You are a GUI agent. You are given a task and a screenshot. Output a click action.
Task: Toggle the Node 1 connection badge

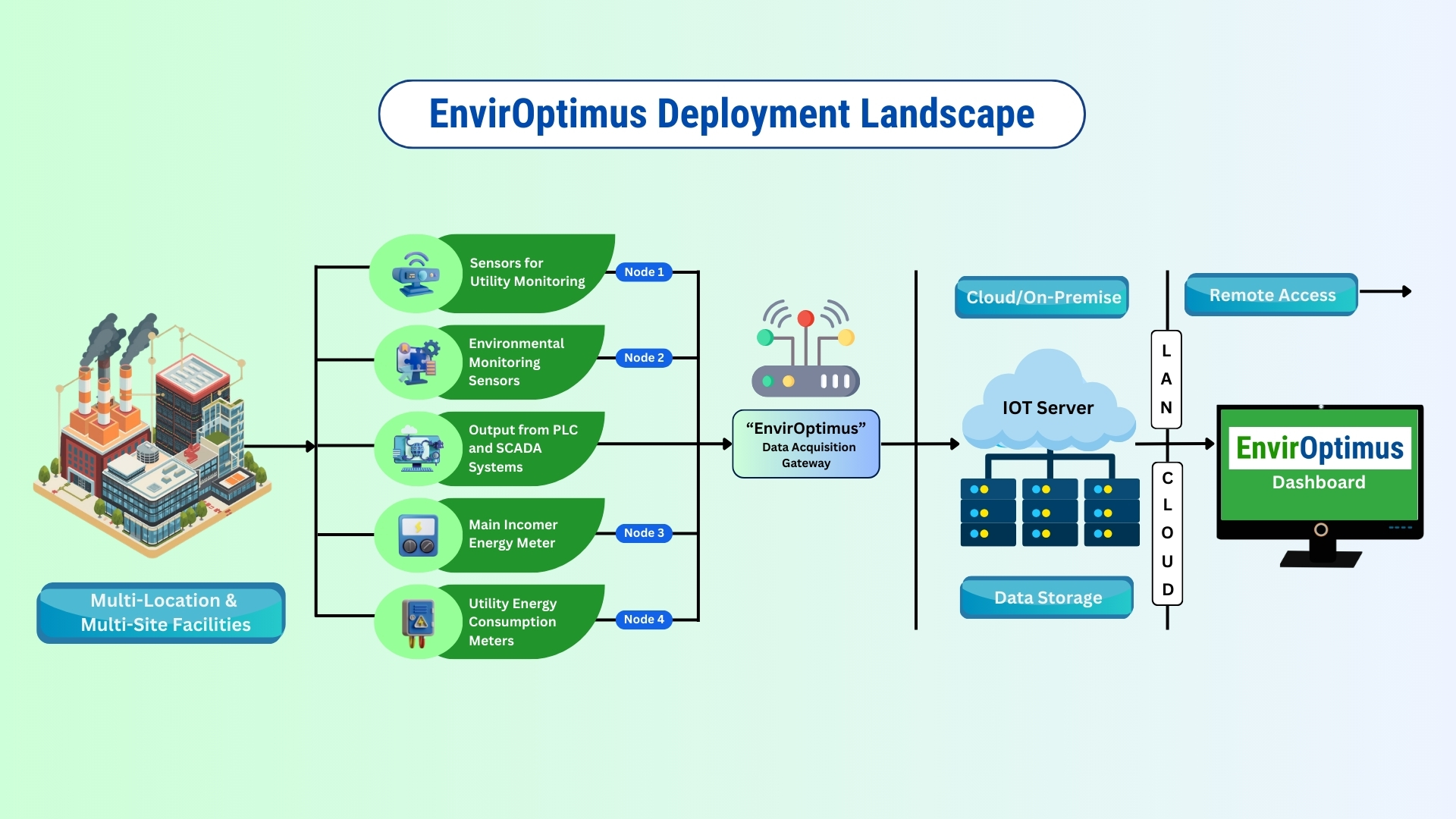(x=644, y=271)
